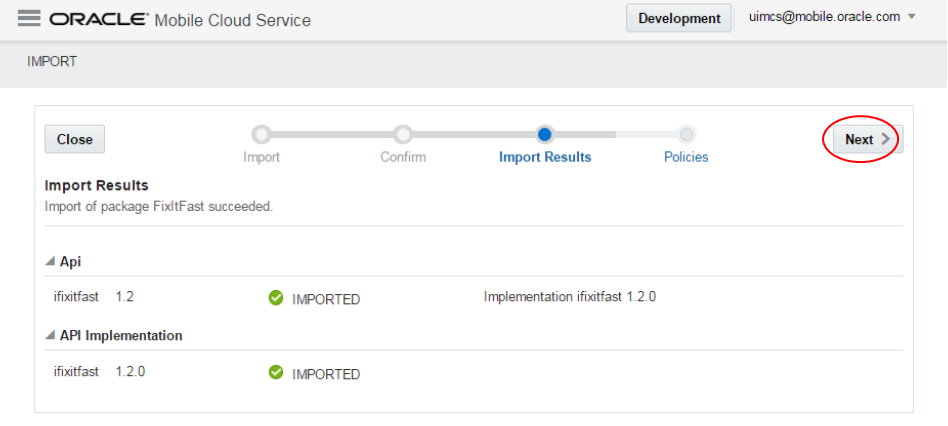Viewport: 948px width, 426px height.
Task: Select the Import step circle
Action: pos(261,134)
